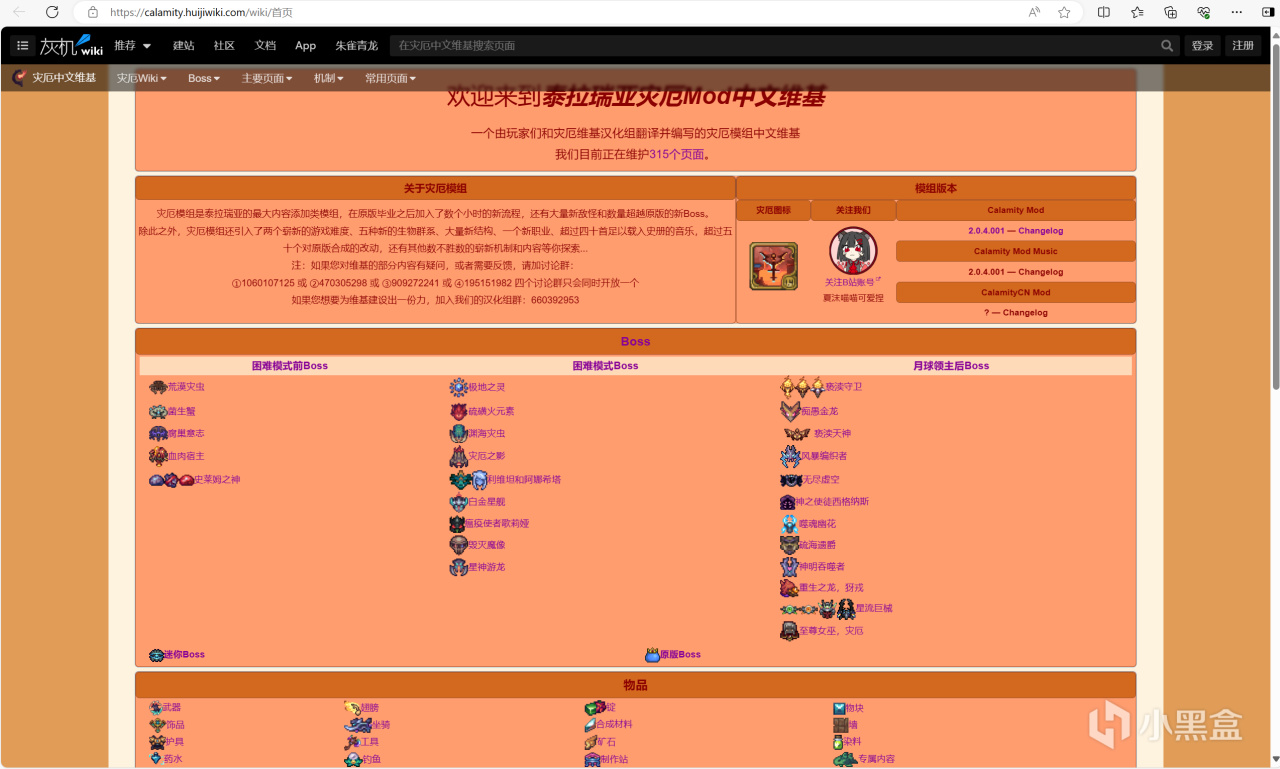
Task: Click the mounts (坐骑) category icon
Action: [x=358, y=725]
